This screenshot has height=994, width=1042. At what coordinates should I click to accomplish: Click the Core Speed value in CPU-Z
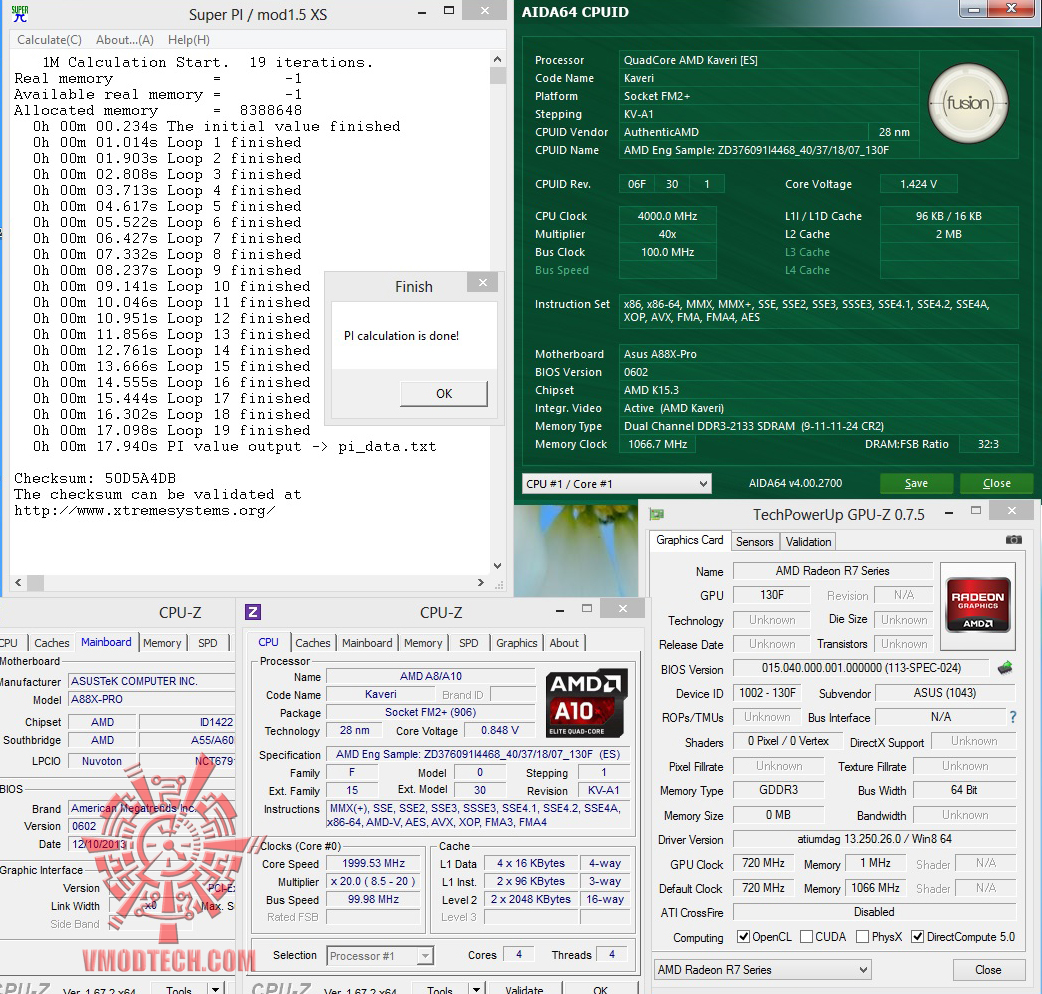click(x=373, y=863)
